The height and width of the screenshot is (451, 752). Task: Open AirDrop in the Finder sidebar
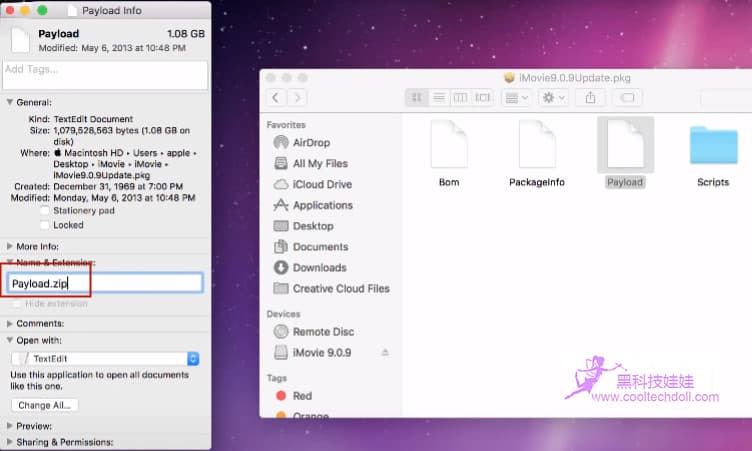point(311,142)
